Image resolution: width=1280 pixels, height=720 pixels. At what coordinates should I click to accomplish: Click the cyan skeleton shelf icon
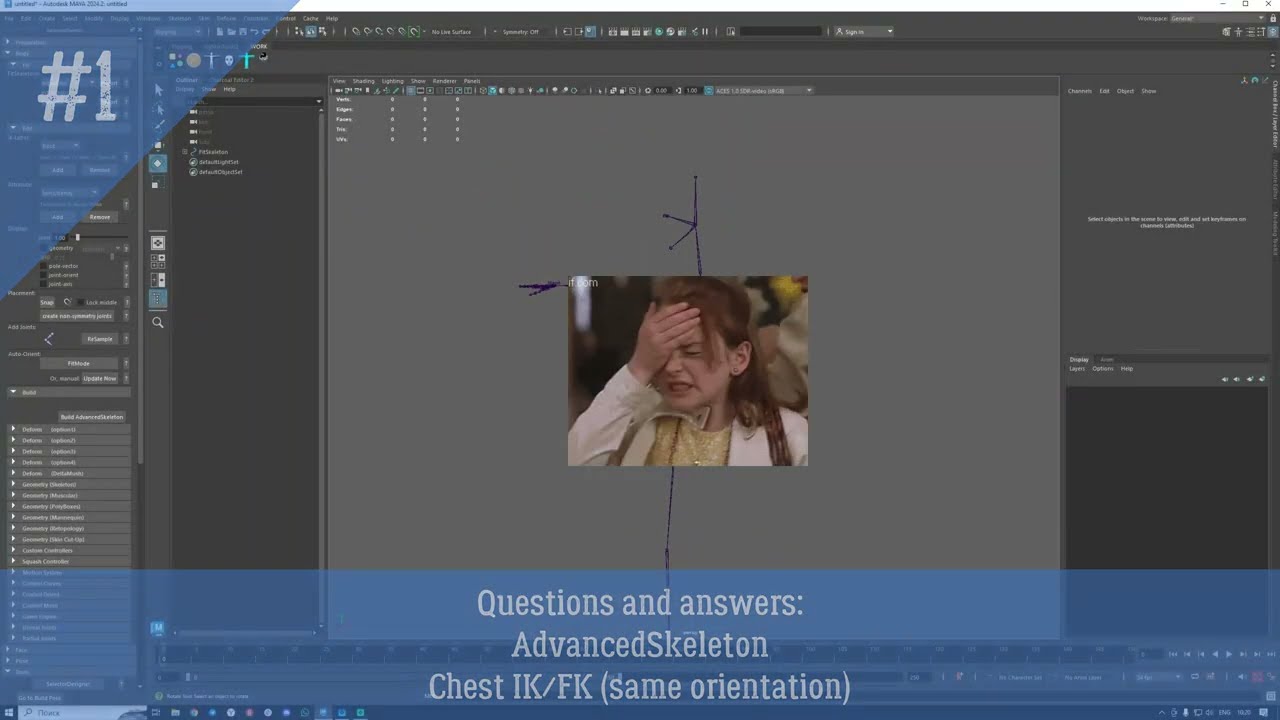[247, 60]
